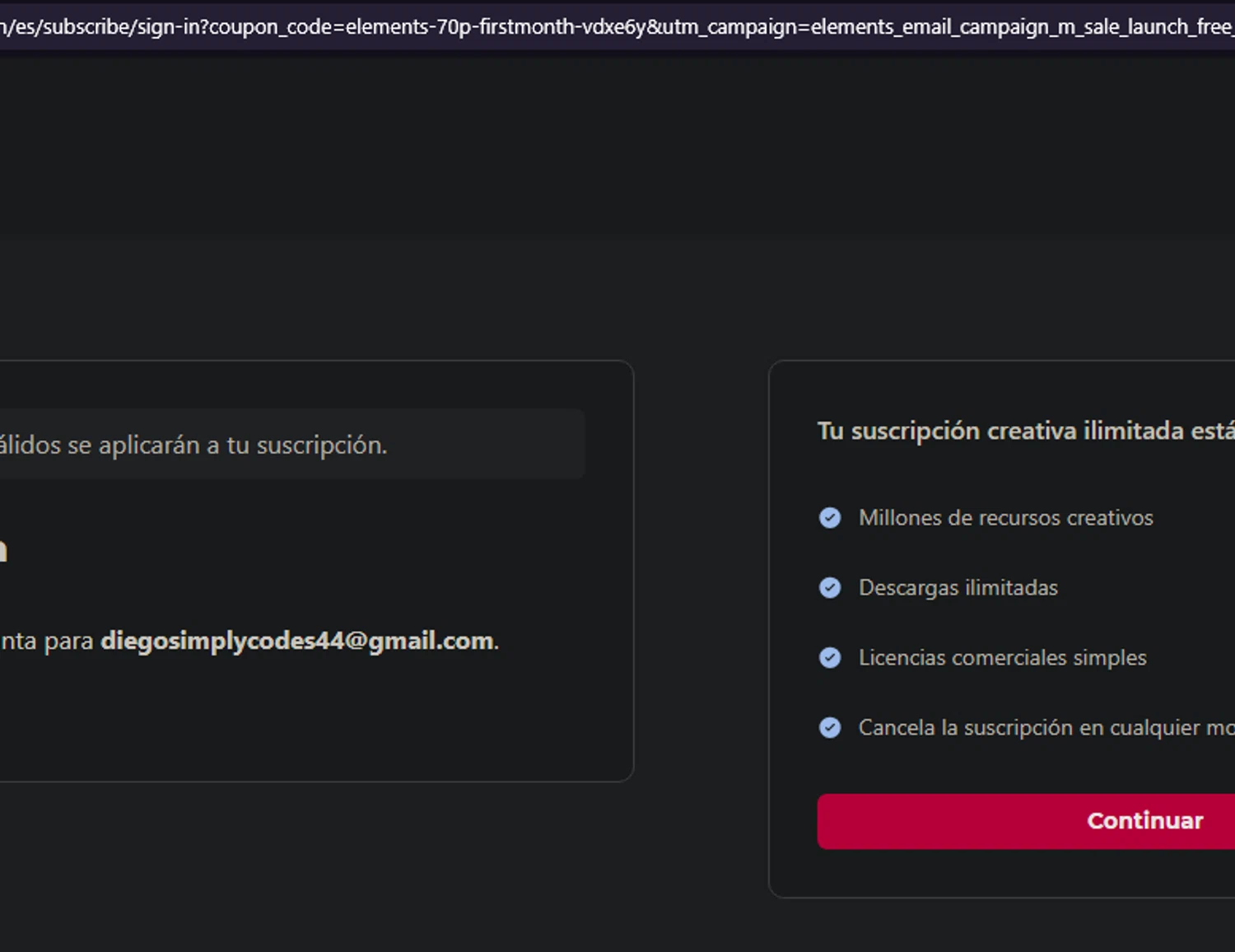Click the checkmark beside Cancela la suscripción
Viewport: 1235px width, 952px height.
(x=830, y=728)
